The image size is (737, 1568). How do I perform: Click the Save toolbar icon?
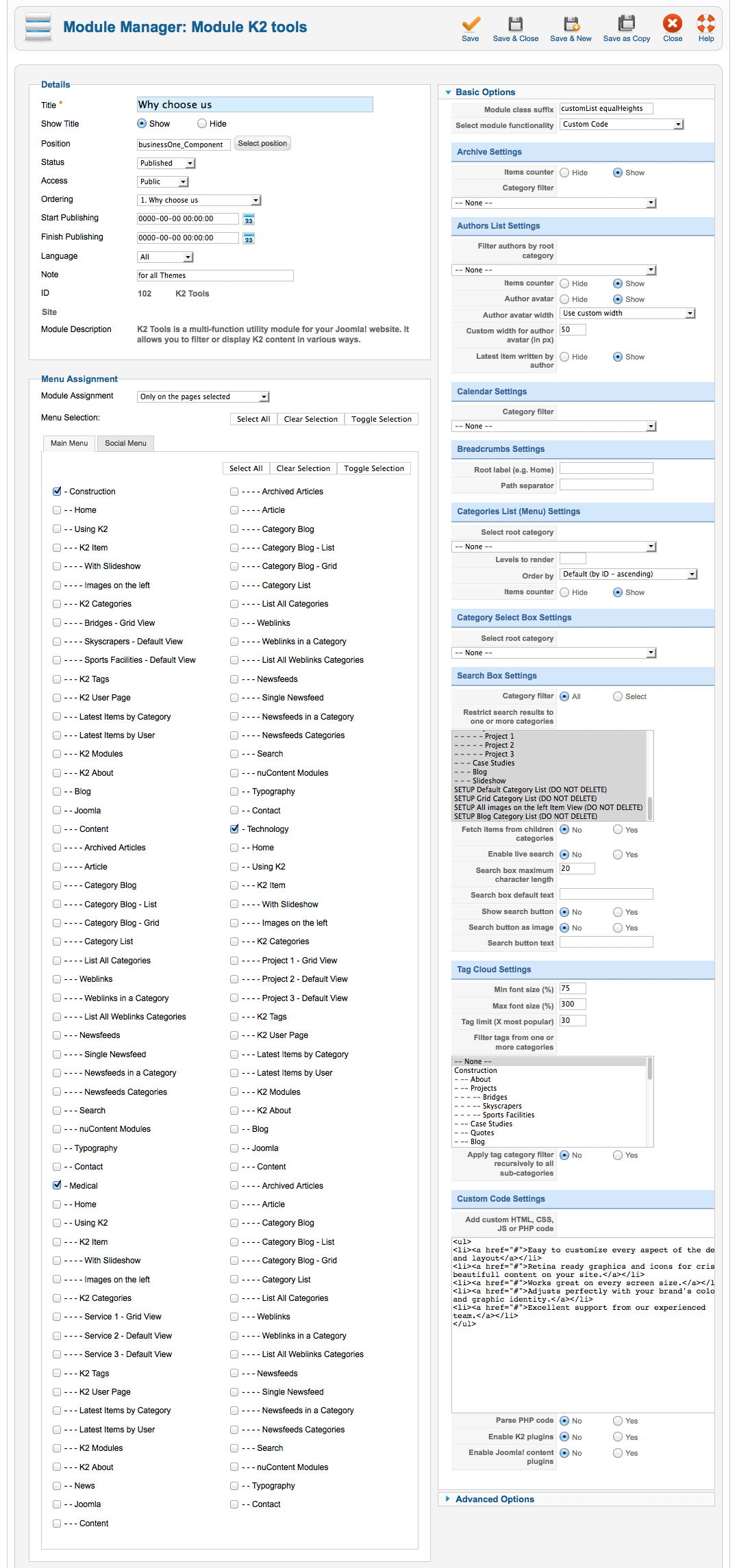click(471, 24)
